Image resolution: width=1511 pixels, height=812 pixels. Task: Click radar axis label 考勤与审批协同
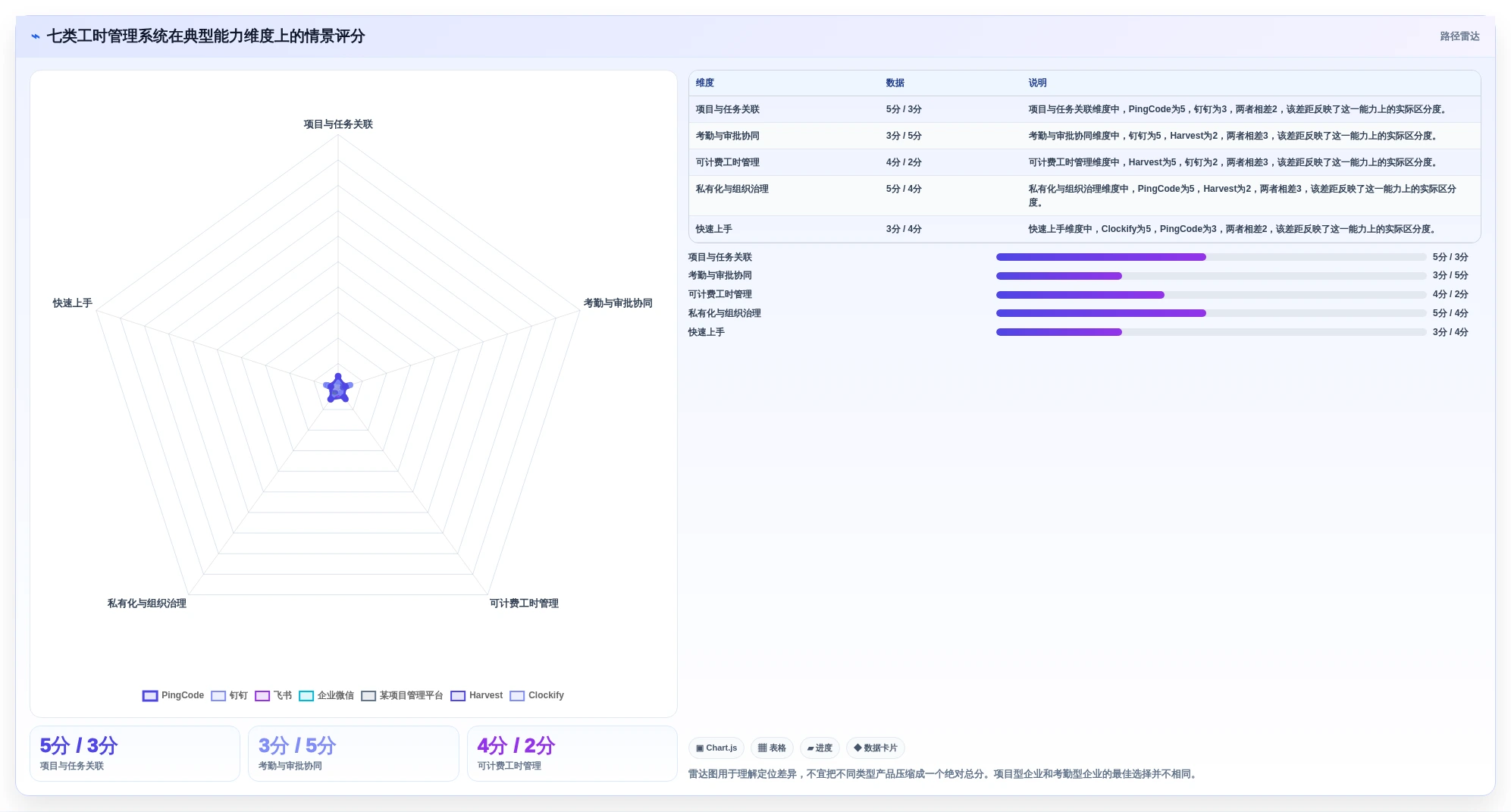point(618,303)
